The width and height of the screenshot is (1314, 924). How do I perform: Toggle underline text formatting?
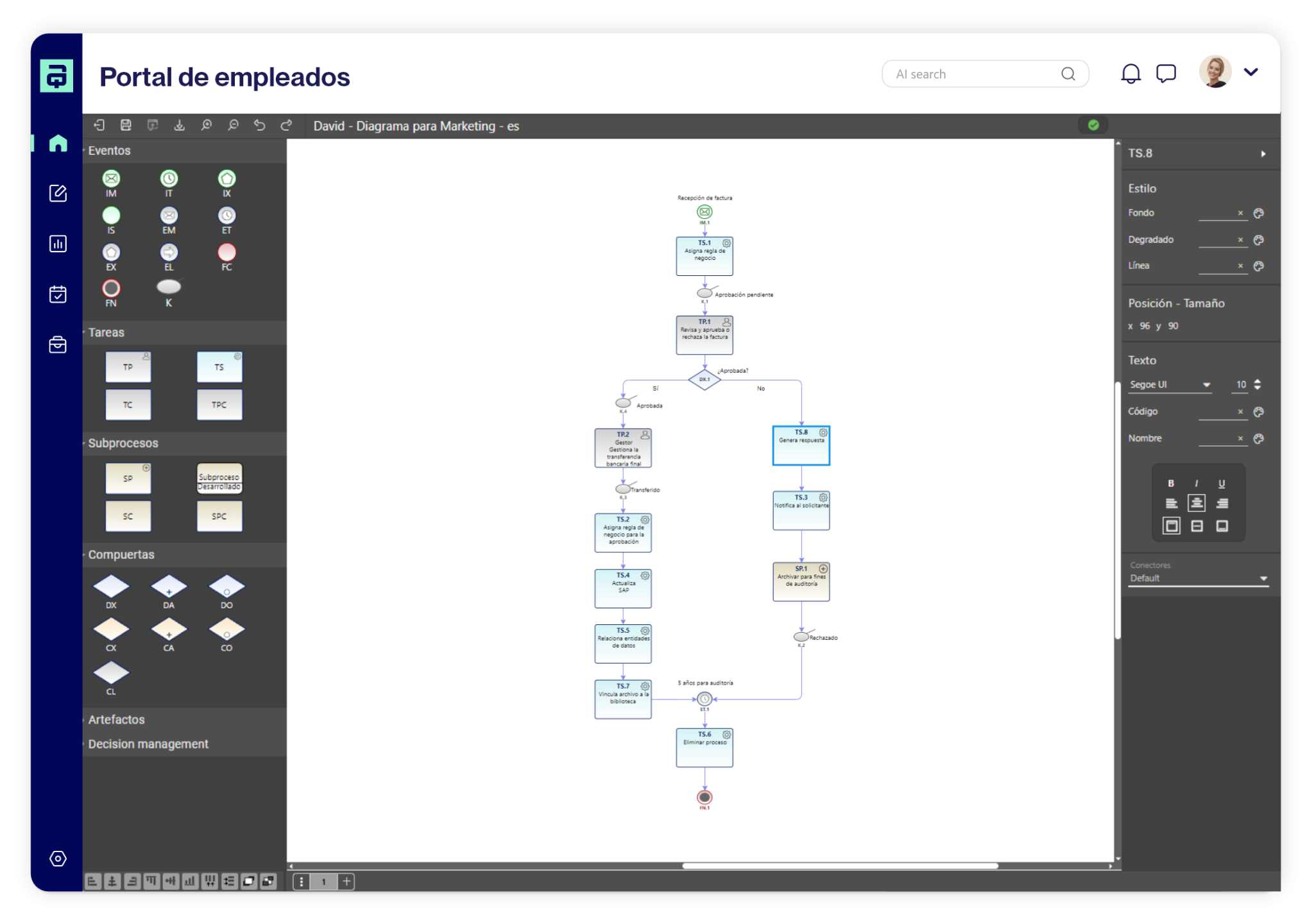point(1222,483)
